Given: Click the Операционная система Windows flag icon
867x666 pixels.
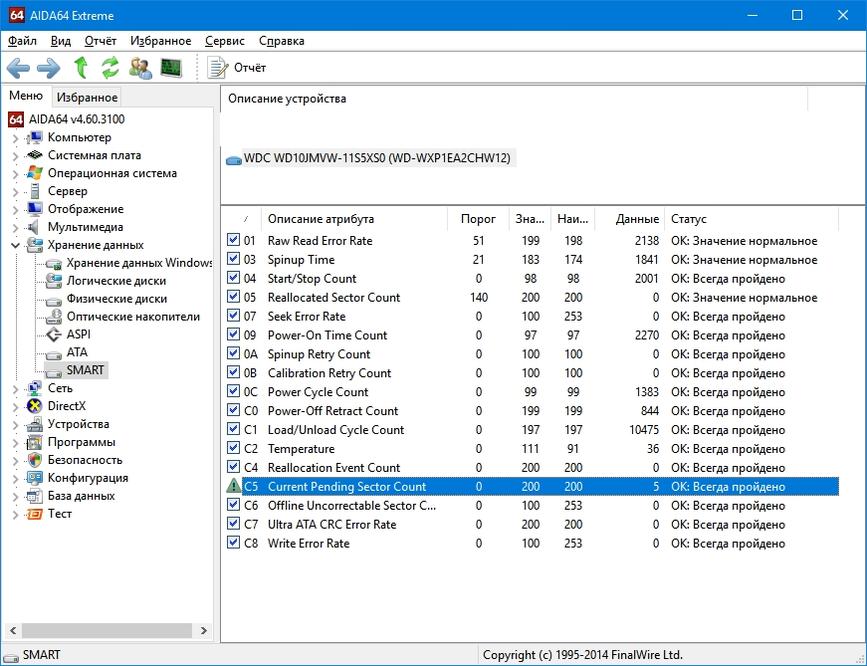Looking at the screenshot, I should (x=34, y=173).
